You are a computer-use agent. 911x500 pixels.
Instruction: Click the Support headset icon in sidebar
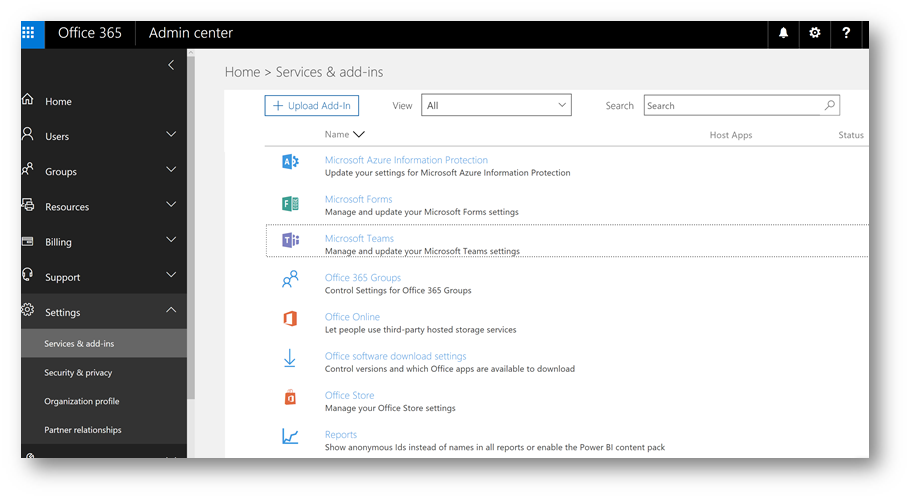tap(27, 275)
